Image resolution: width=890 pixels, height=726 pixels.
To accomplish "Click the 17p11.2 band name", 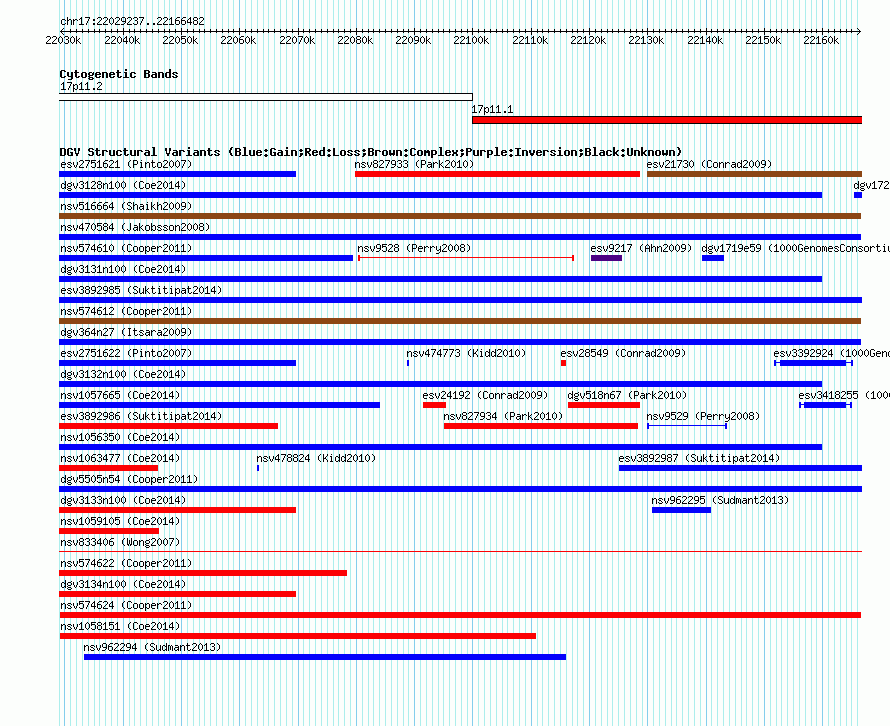I will click(81, 86).
